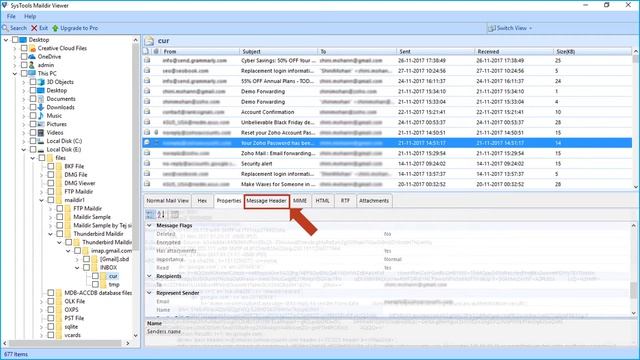Screen dimensions: 640x360
Task: Click the attachment clip icon on Reset your Zoho row
Action: coord(156,133)
